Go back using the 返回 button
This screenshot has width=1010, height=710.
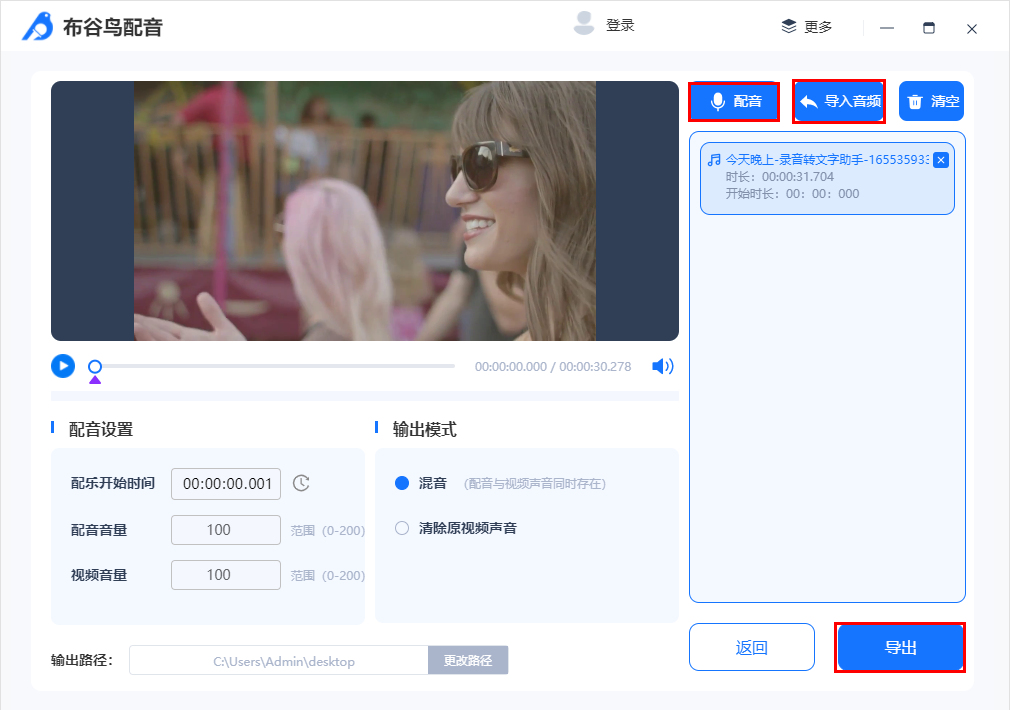click(751, 647)
